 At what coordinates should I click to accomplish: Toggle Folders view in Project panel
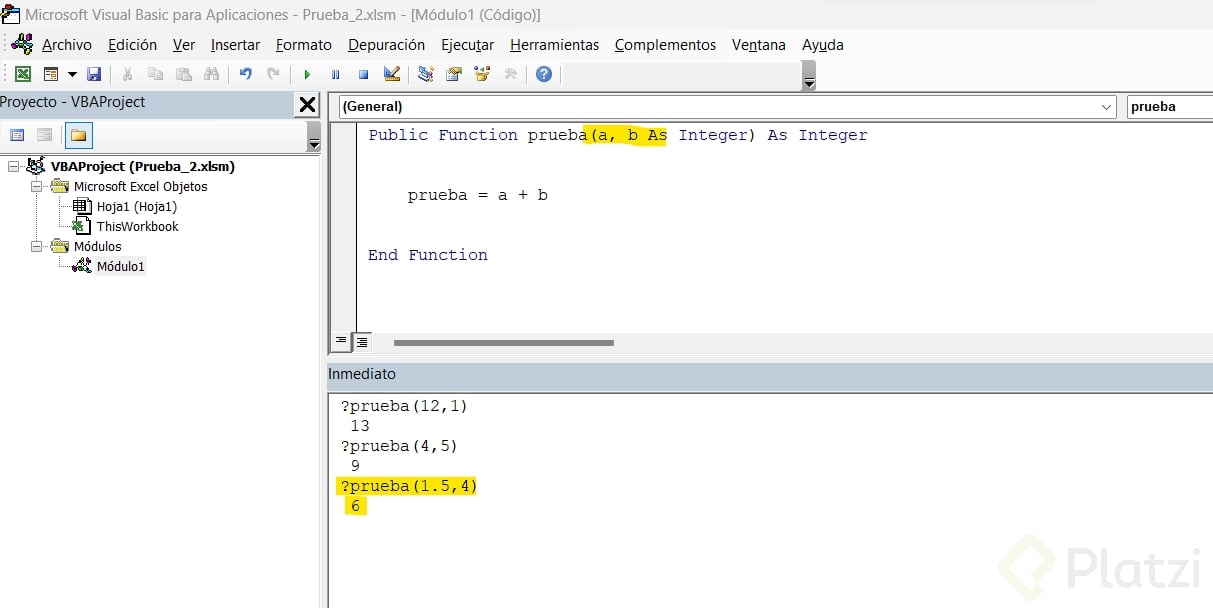tap(78, 135)
